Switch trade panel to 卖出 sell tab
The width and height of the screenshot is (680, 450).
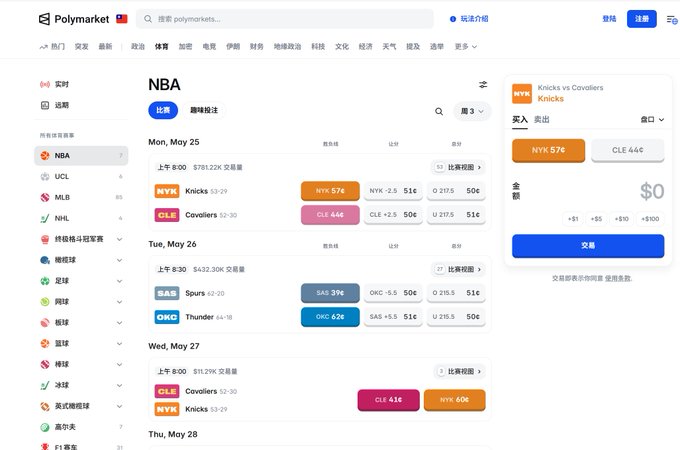(x=541, y=120)
